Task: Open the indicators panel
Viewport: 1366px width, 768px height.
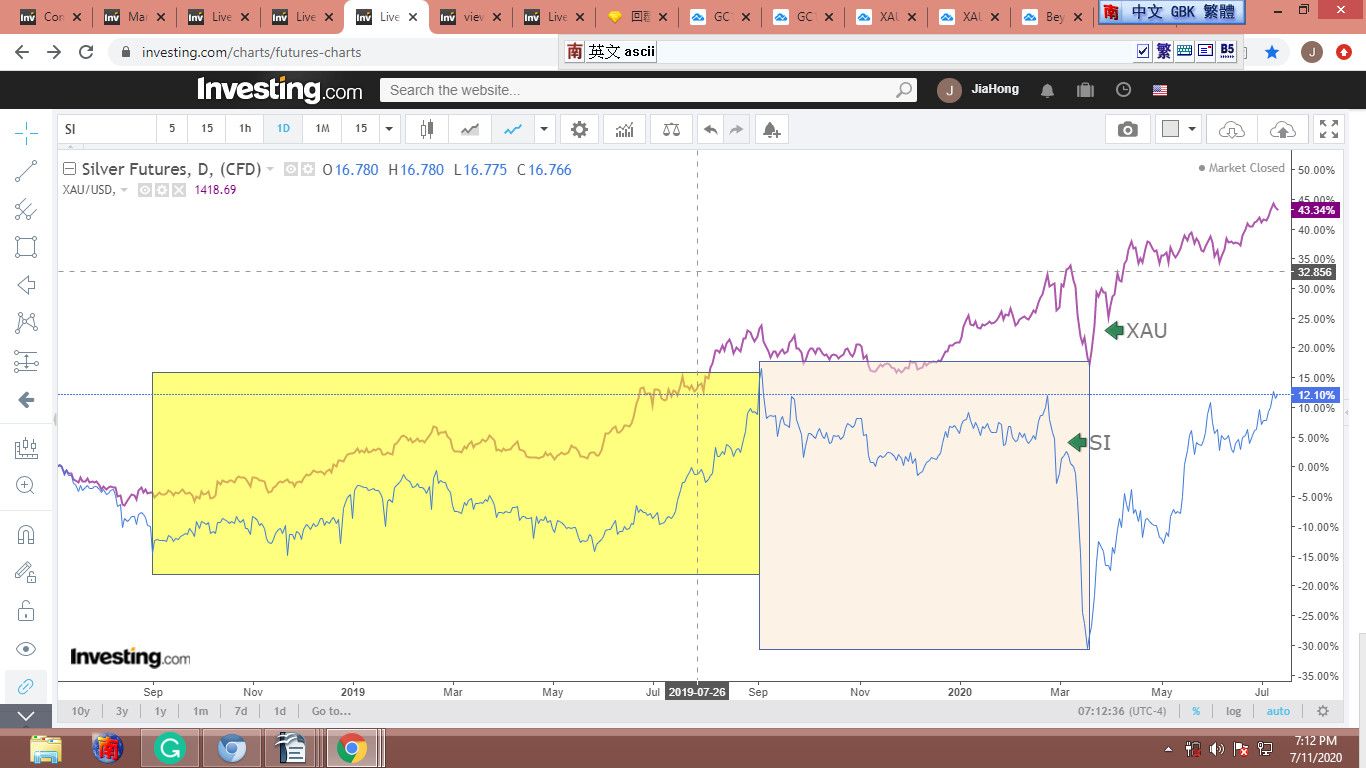Action: pyautogui.click(x=624, y=129)
